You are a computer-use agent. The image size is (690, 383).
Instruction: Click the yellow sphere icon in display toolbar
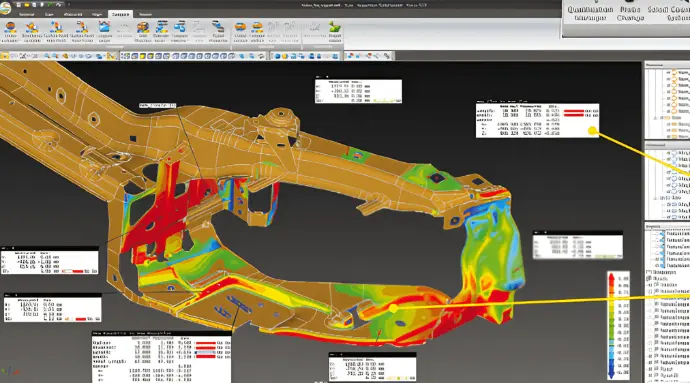pos(285,56)
